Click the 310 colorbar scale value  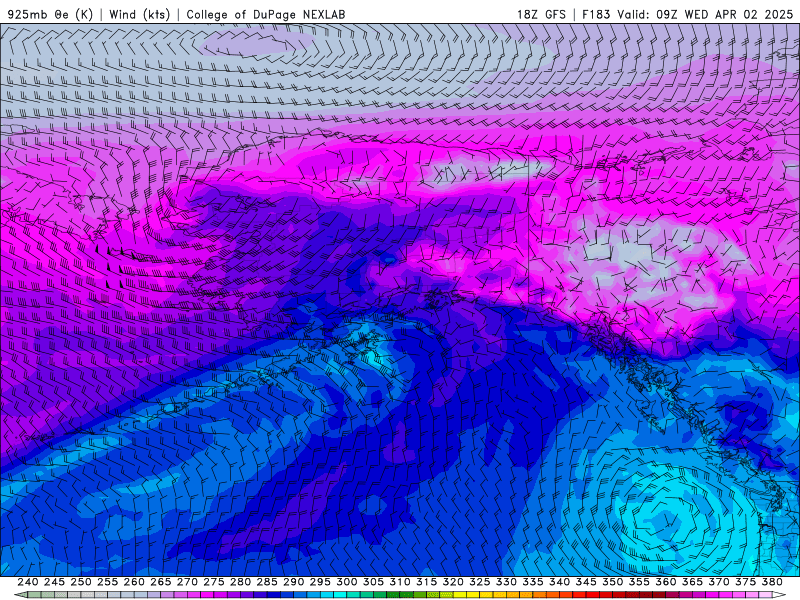(x=399, y=582)
